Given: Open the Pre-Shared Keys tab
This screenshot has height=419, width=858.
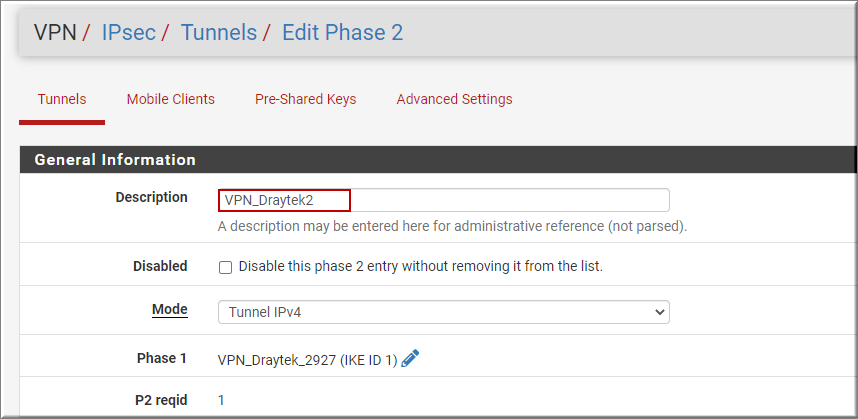Looking at the screenshot, I should coord(305,99).
